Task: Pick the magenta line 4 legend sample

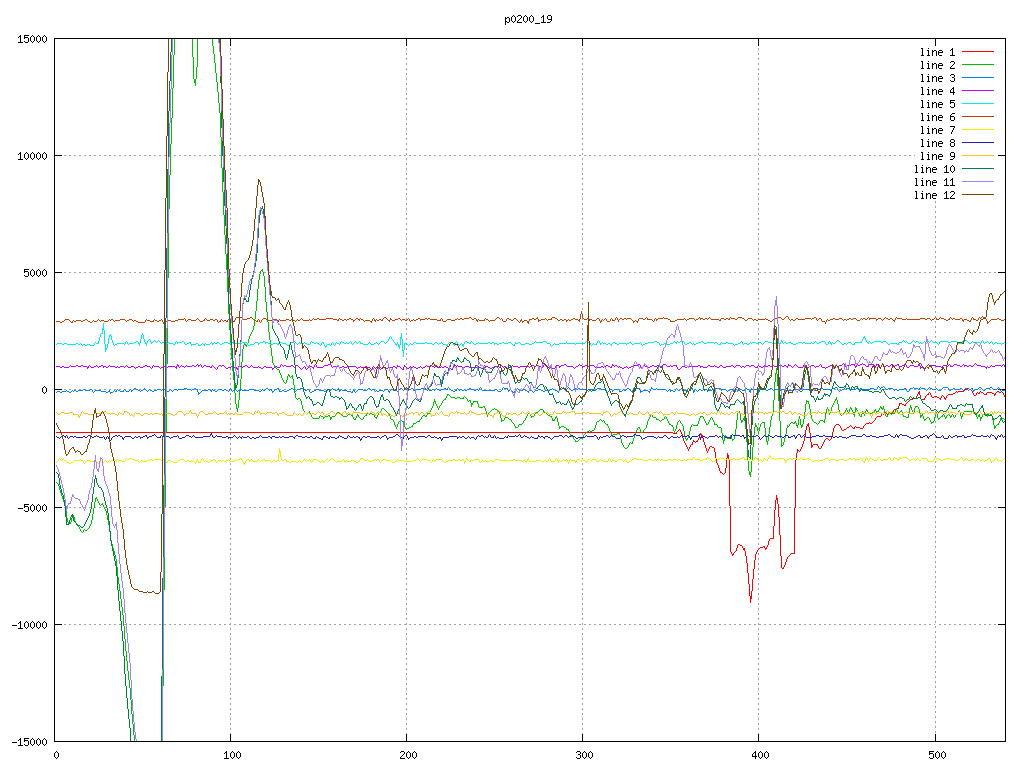Action: tap(978, 91)
